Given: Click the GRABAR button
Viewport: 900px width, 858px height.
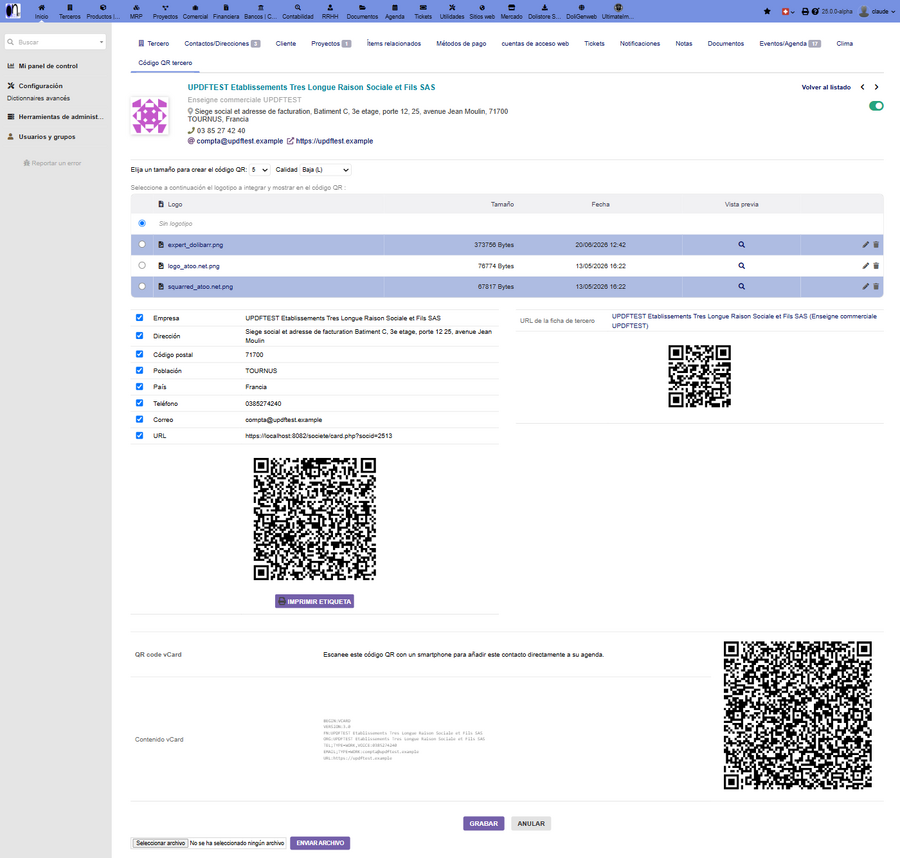Looking at the screenshot, I should (484, 824).
